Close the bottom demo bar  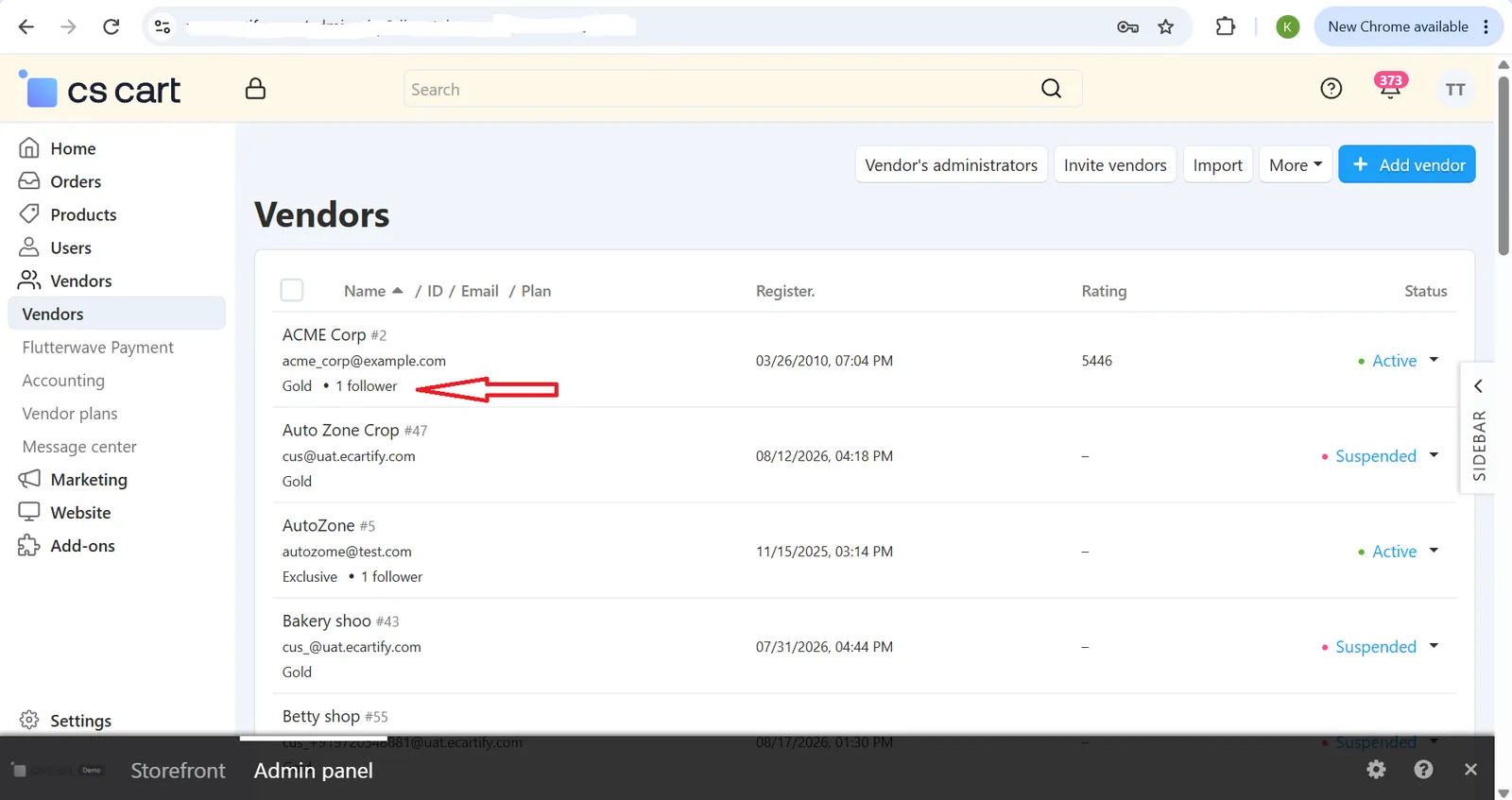pos(1470,770)
